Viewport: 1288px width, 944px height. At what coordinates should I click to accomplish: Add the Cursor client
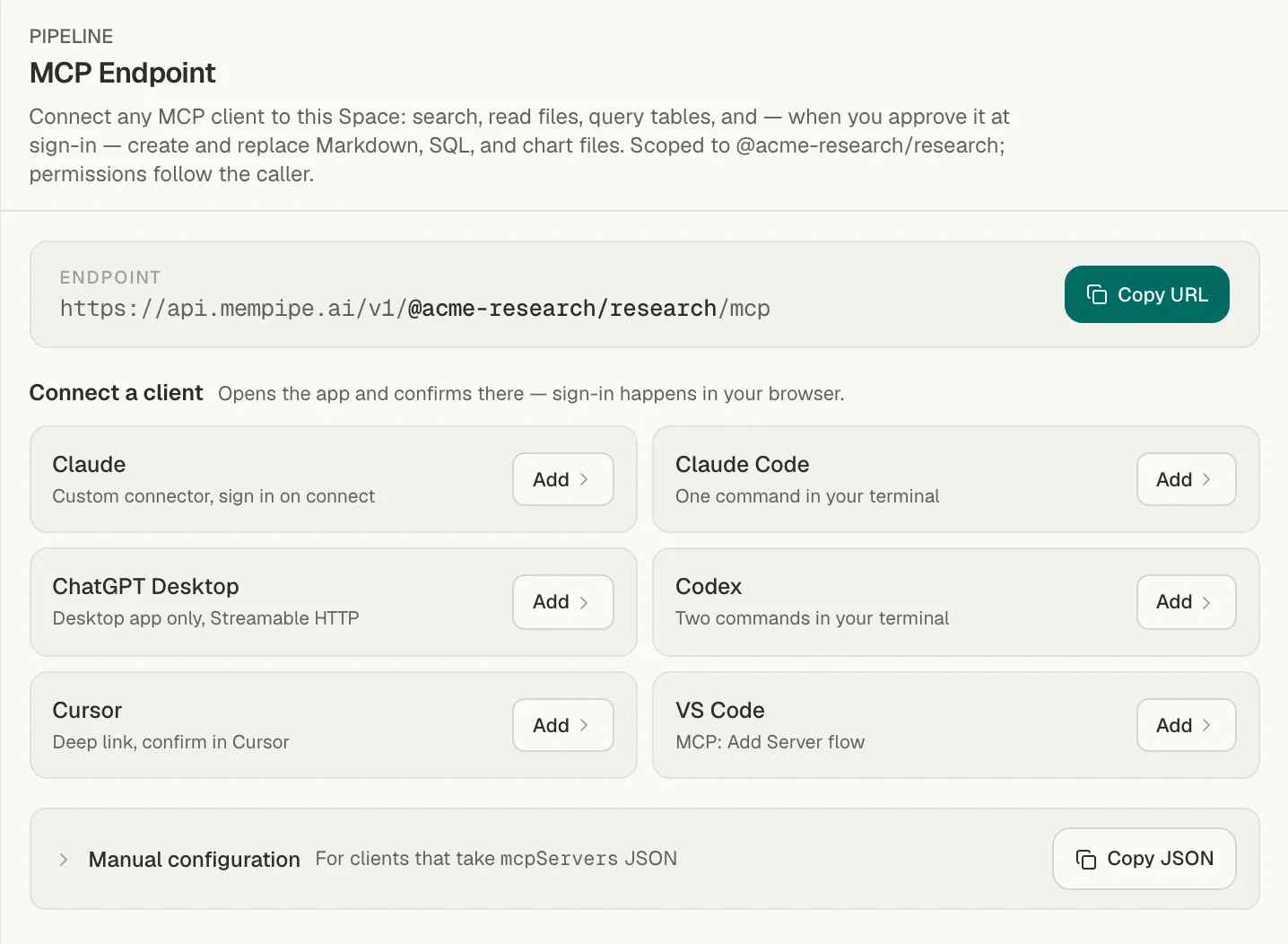tap(562, 725)
